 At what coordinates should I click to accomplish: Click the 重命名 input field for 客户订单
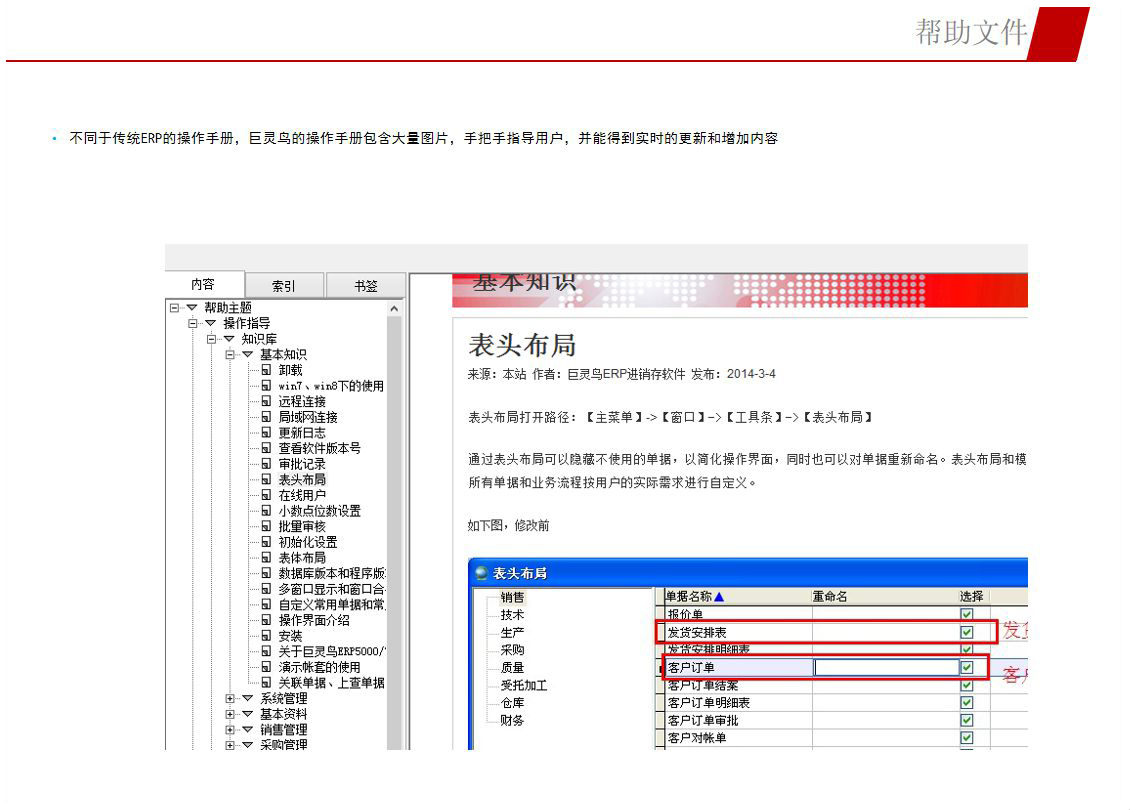pyautogui.click(x=884, y=668)
